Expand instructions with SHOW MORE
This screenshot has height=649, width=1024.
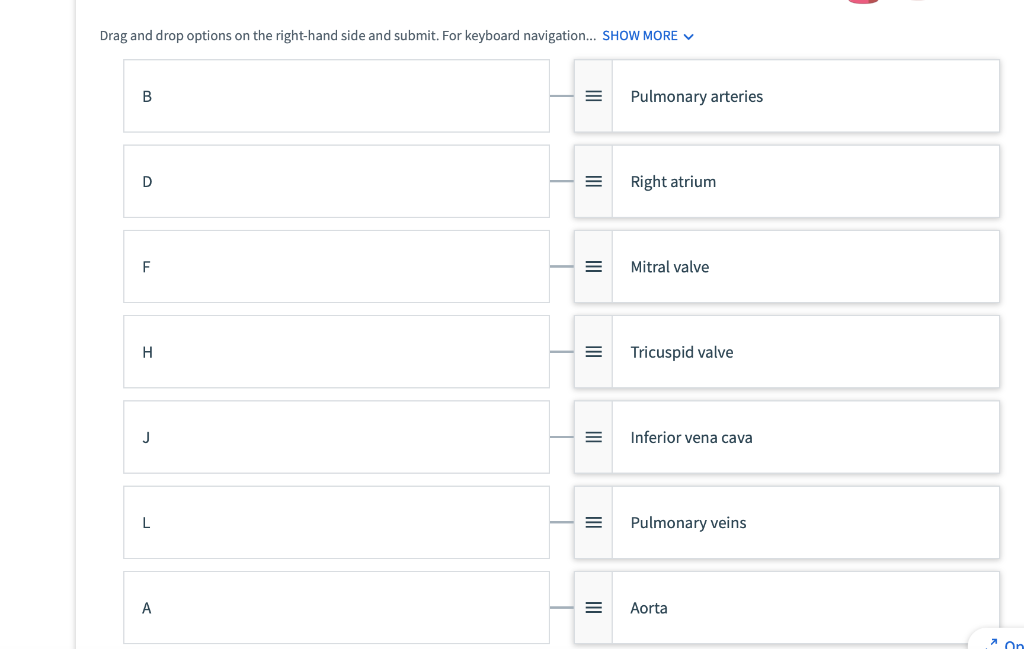click(640, 36)
